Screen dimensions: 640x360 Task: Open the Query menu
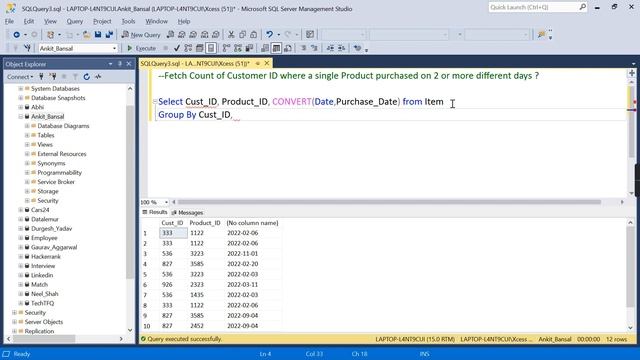(75, 21)
